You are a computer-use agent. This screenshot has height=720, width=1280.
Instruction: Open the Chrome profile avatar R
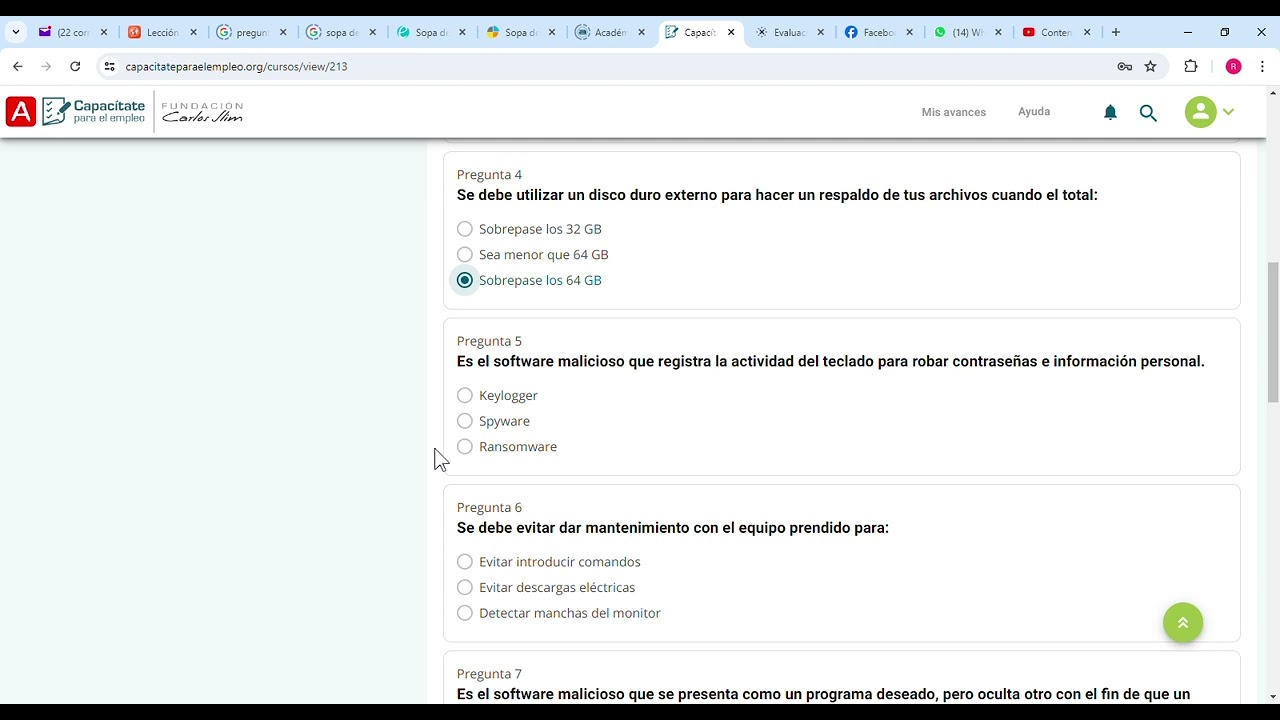(x=1233, y=66)
